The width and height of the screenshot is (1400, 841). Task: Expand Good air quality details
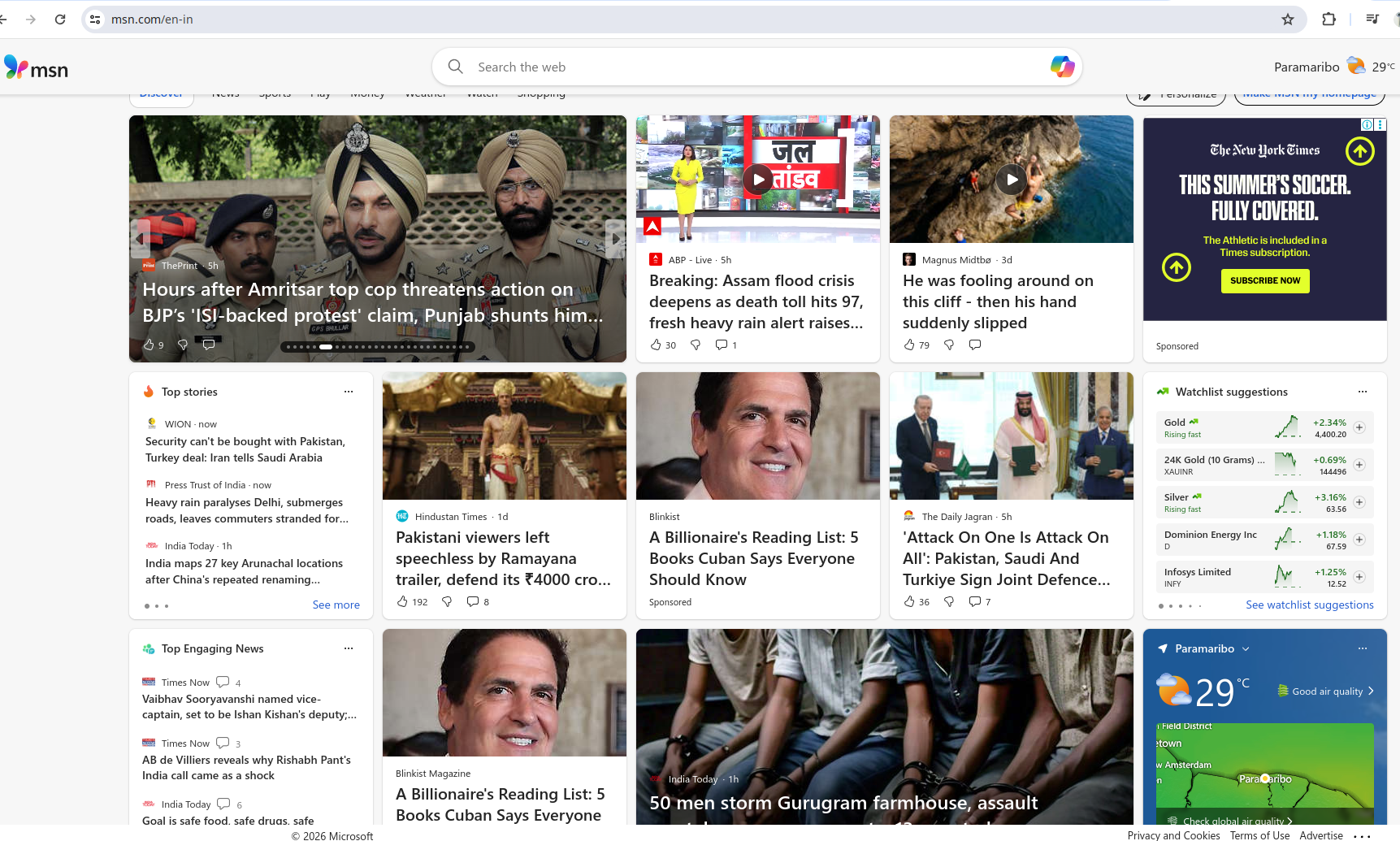[1326, 691]
